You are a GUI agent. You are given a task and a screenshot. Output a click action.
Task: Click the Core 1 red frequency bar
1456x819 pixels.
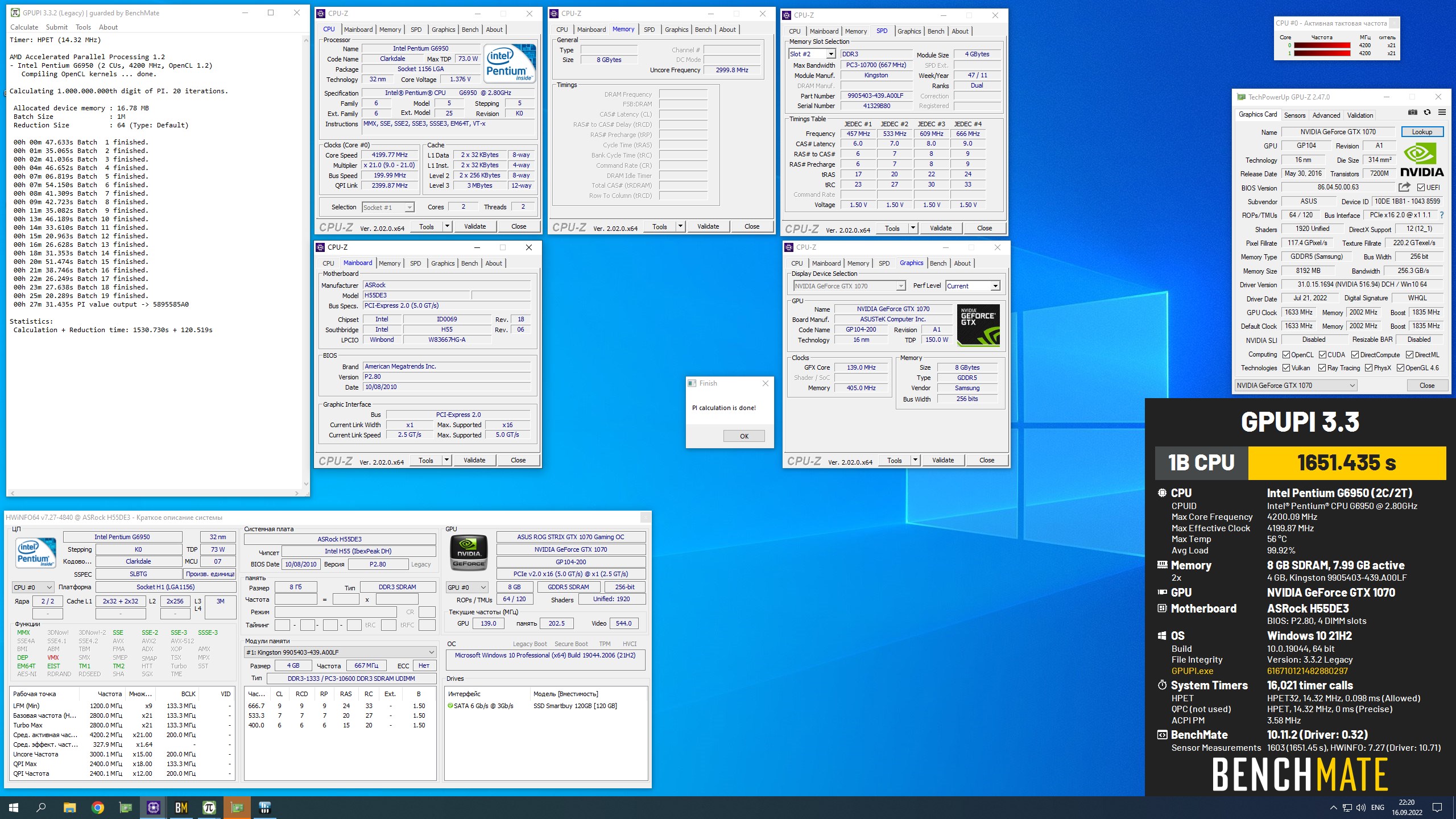(1322, 53)
